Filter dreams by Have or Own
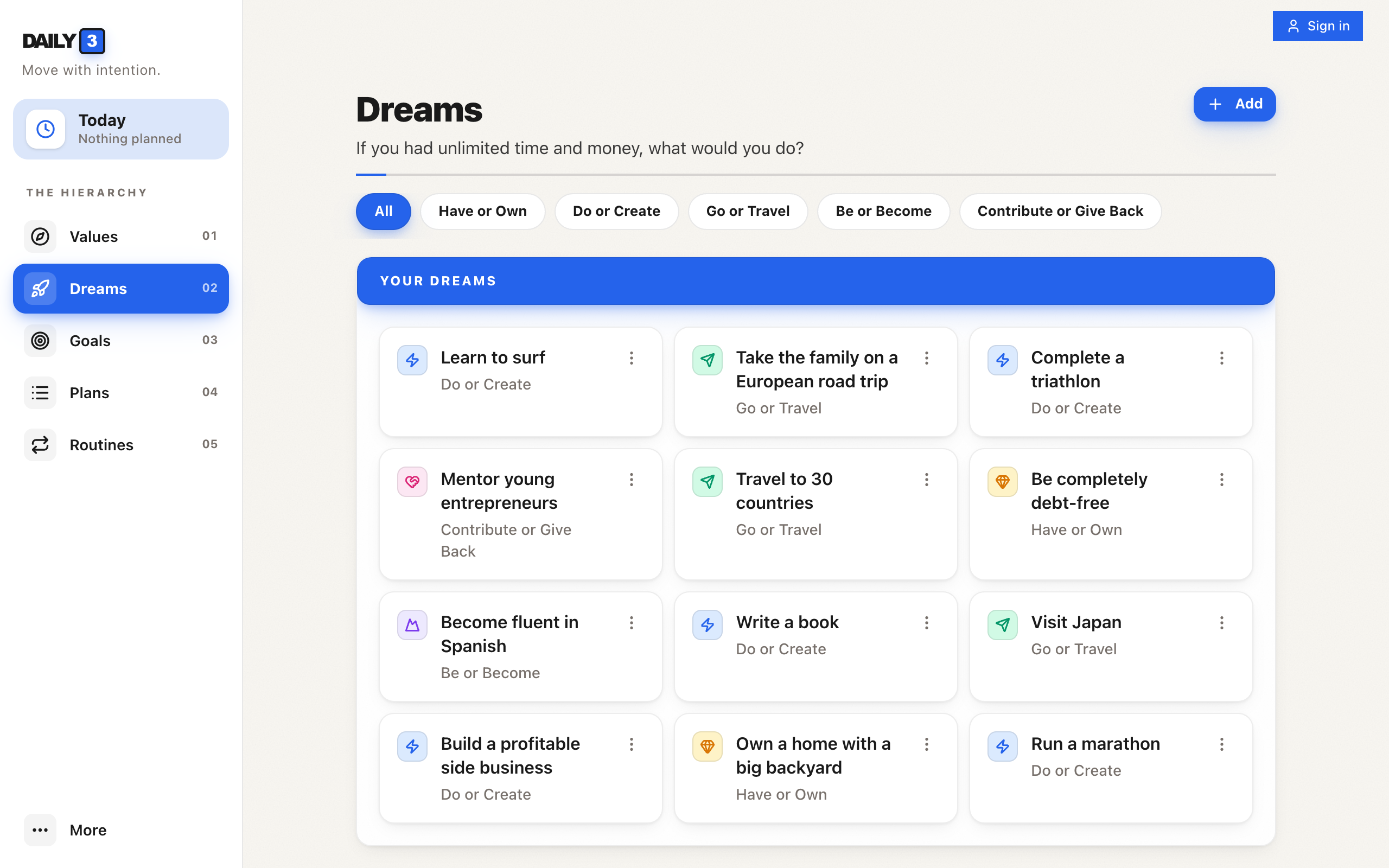The width and height of the screenshot is (1389, 868). click(482, 211)
